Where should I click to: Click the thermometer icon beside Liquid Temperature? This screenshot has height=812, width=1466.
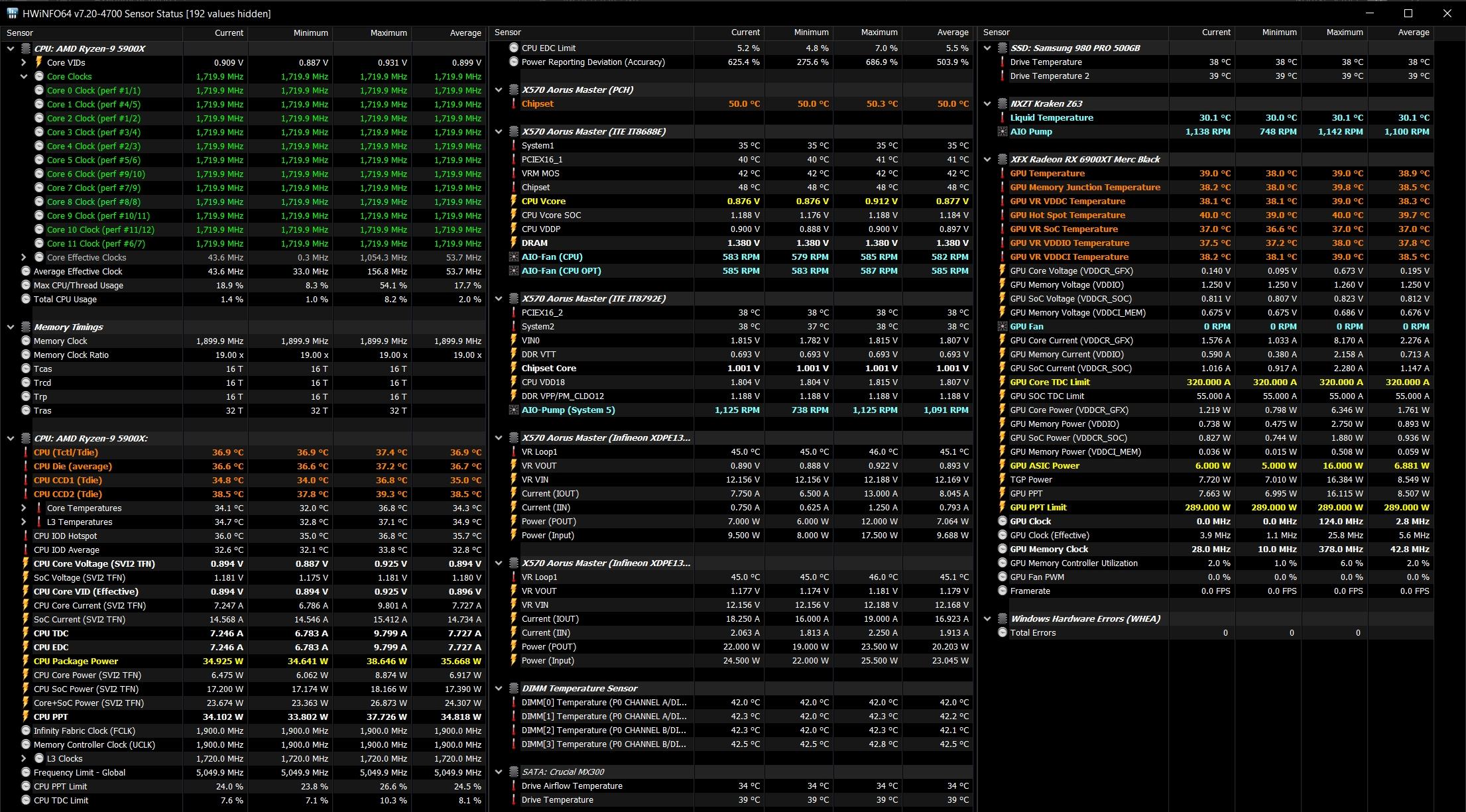point(1002,117)
